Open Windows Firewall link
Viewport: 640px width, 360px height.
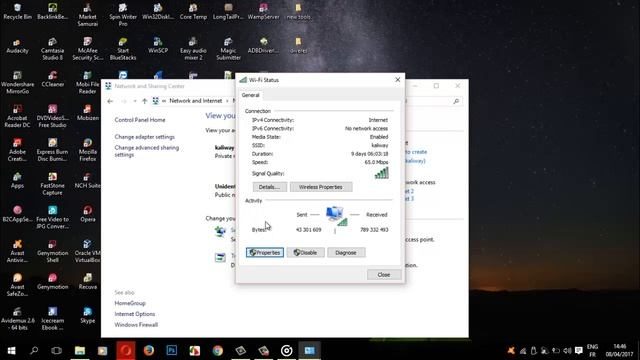[136, 325]
